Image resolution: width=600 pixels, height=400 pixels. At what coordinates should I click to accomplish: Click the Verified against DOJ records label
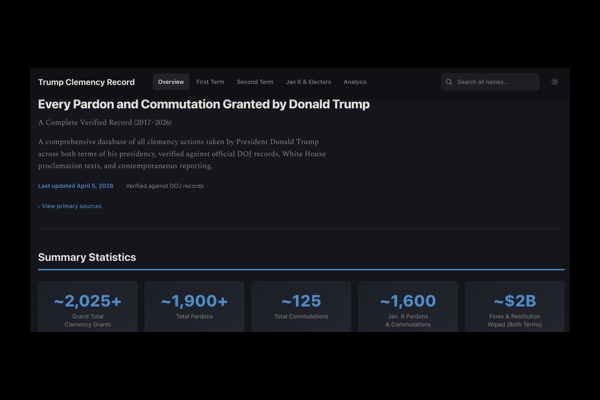tap(164, 186)
